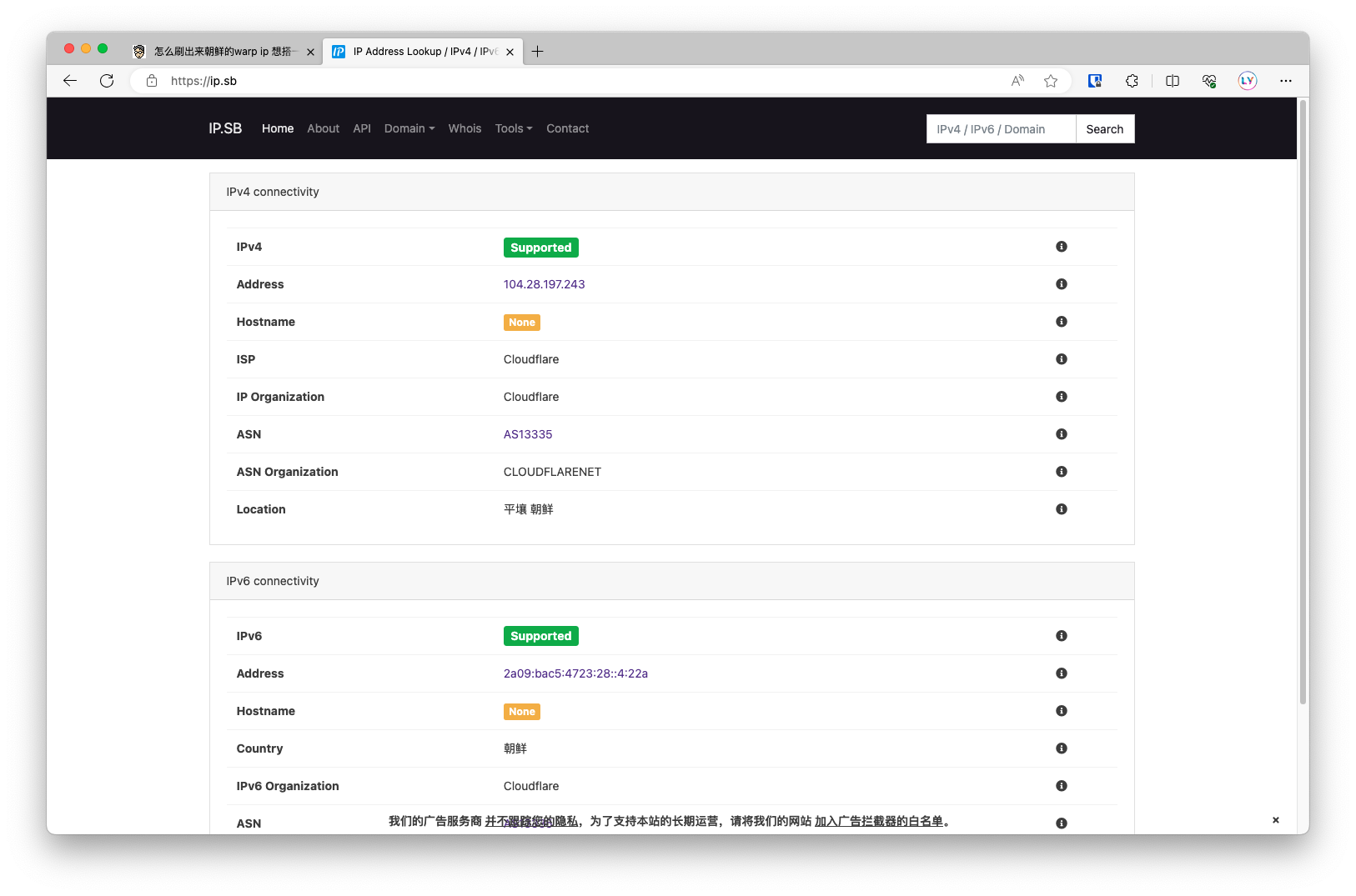The height and width of the screenshot is (896, 1356).
Task: Select the IP Address Lookup tab
Action: click(x=424, y=52)
